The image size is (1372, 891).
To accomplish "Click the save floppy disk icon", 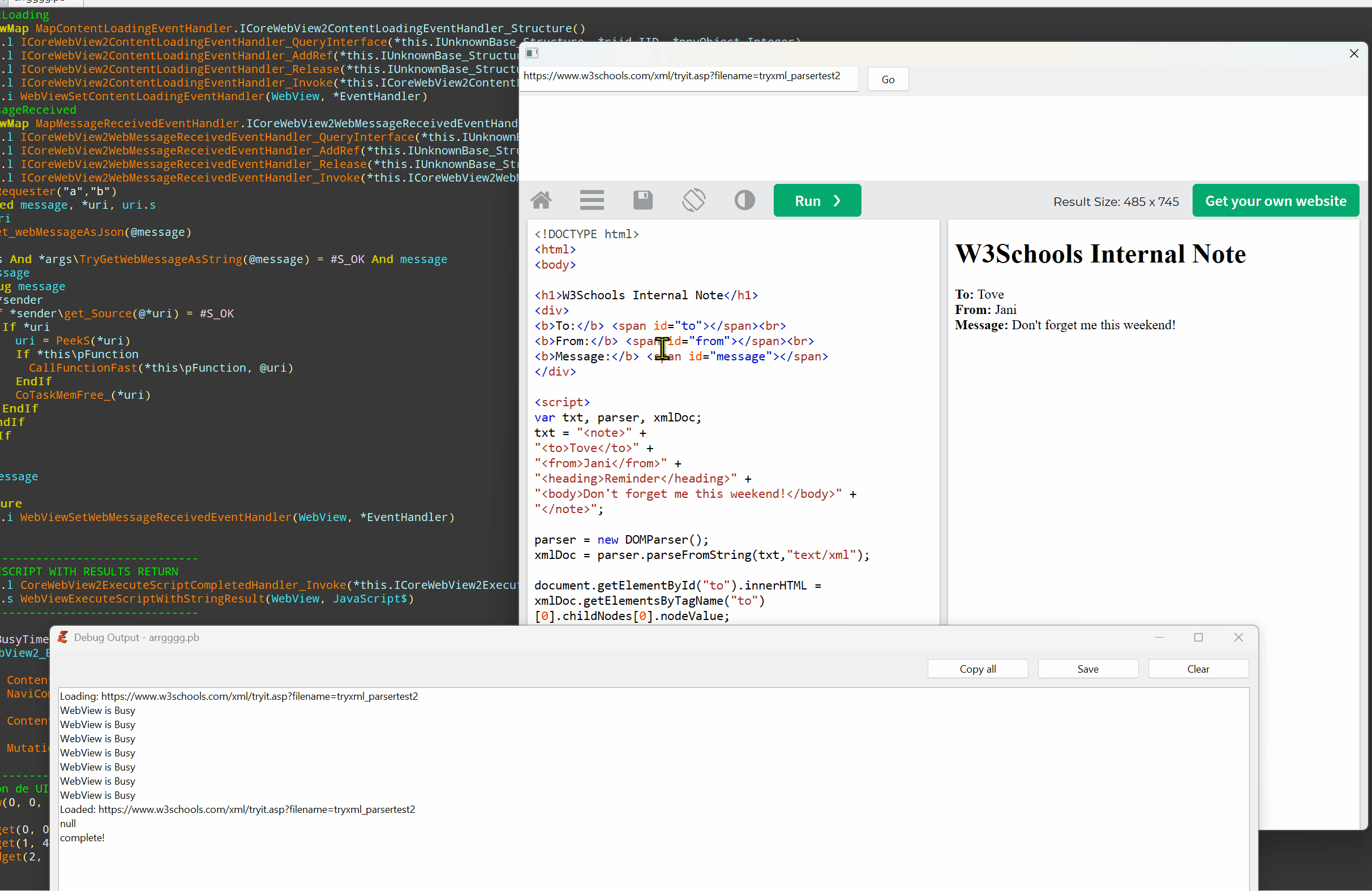I will (643, 200).
